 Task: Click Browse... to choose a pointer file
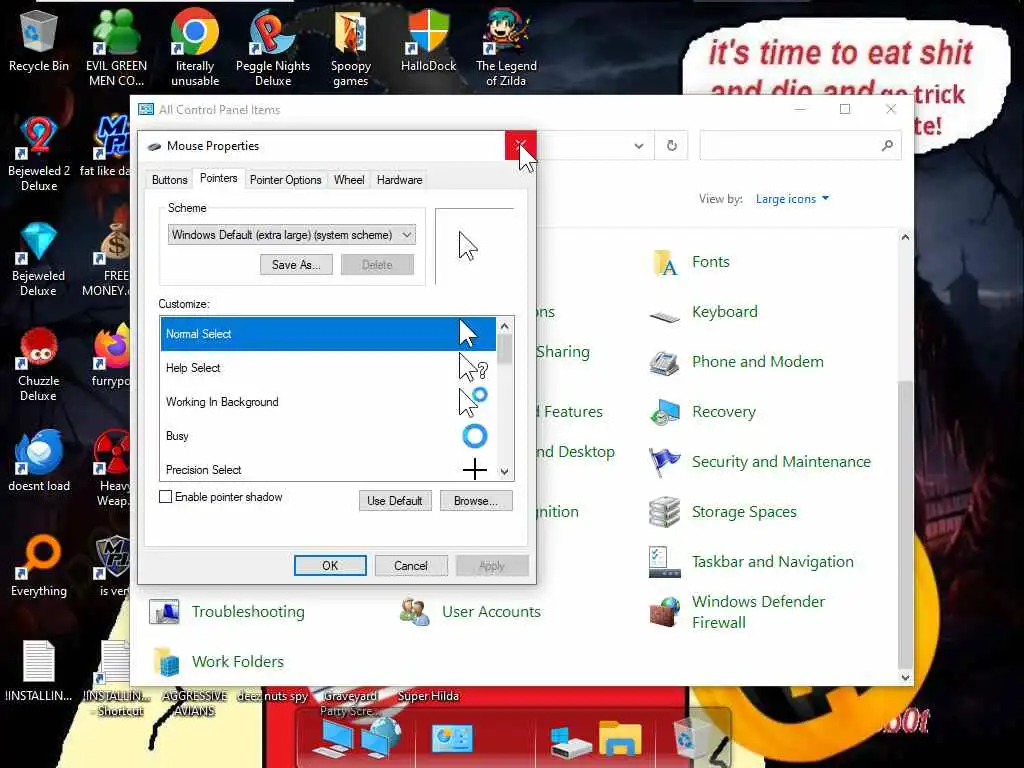coord(476,501)
